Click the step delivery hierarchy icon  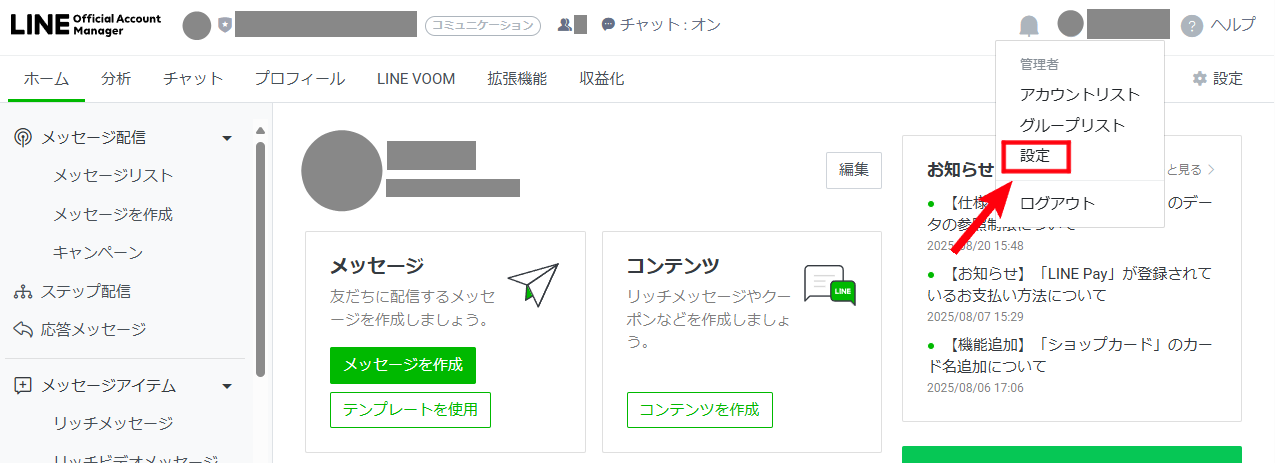[23, 292]
